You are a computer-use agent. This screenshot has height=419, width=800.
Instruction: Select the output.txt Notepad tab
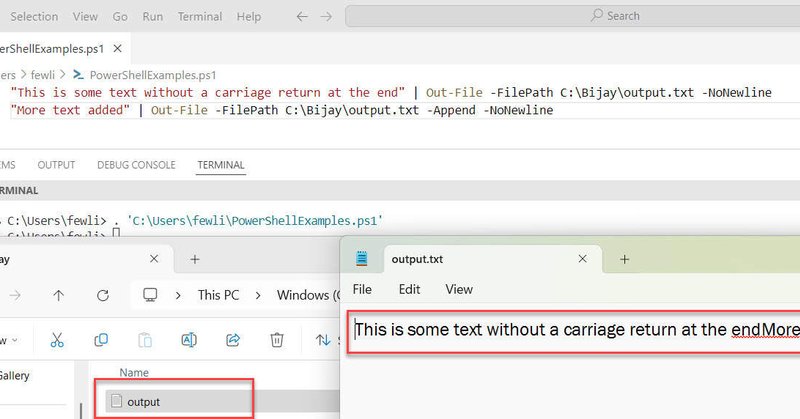[x=492, y=259]
